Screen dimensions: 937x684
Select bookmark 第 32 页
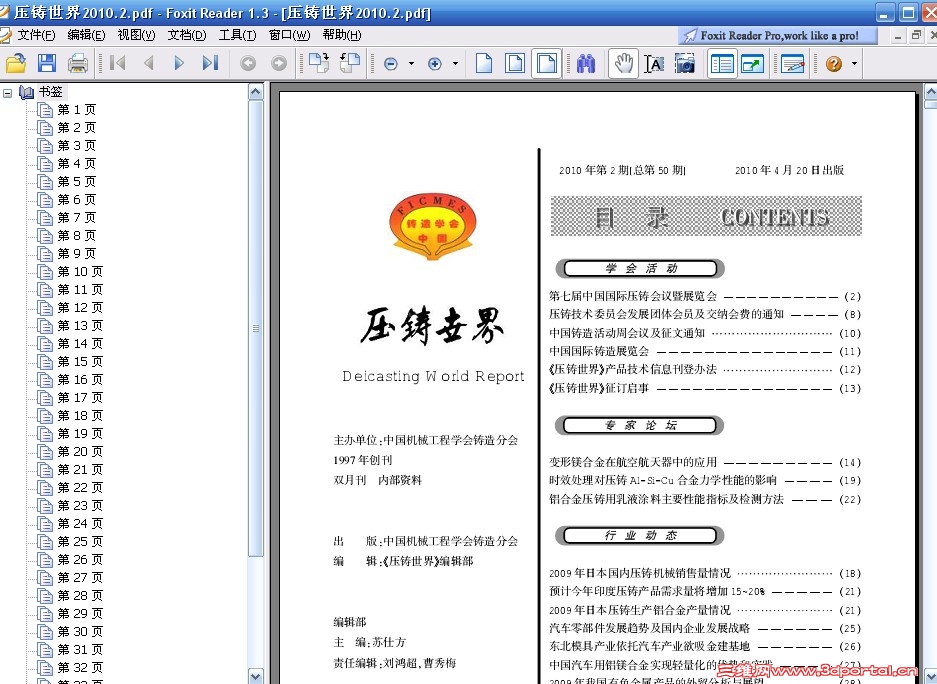[80, 667]
